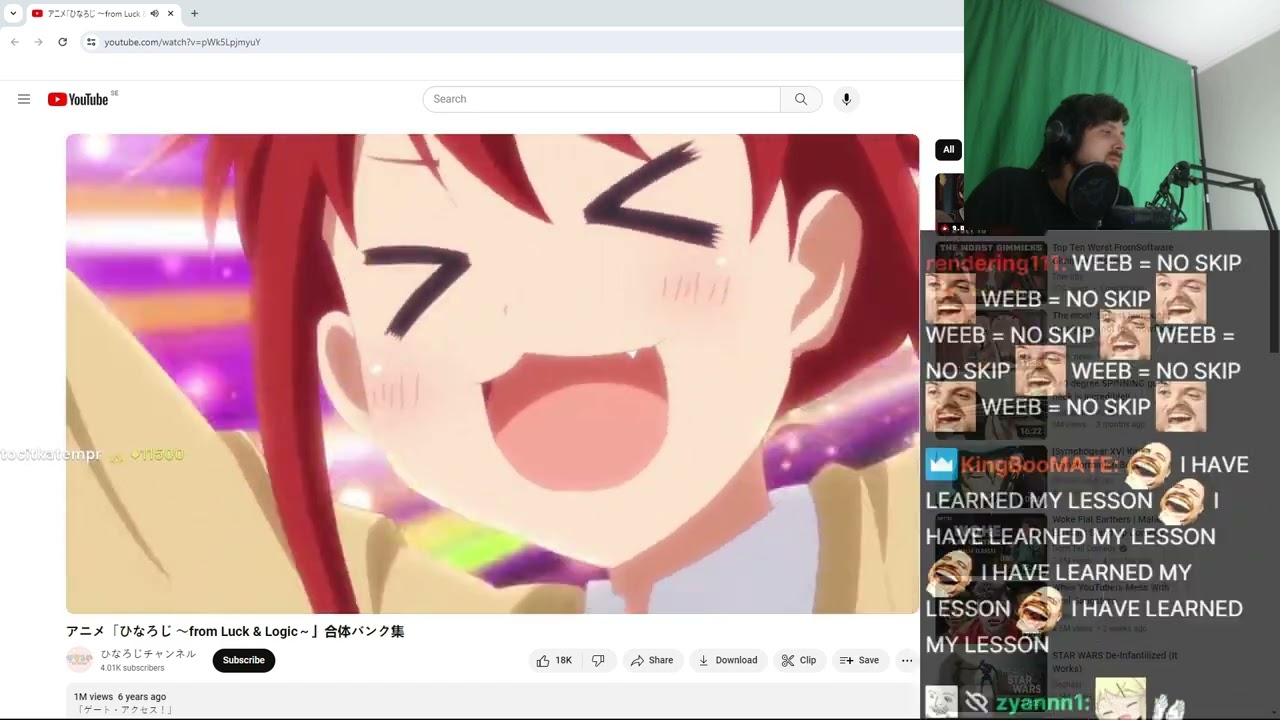Open more actions three-dot menu
Image resolution: width=1280 pixels, height=720 pixels.
pyautogui.click(x=907, y=660)
